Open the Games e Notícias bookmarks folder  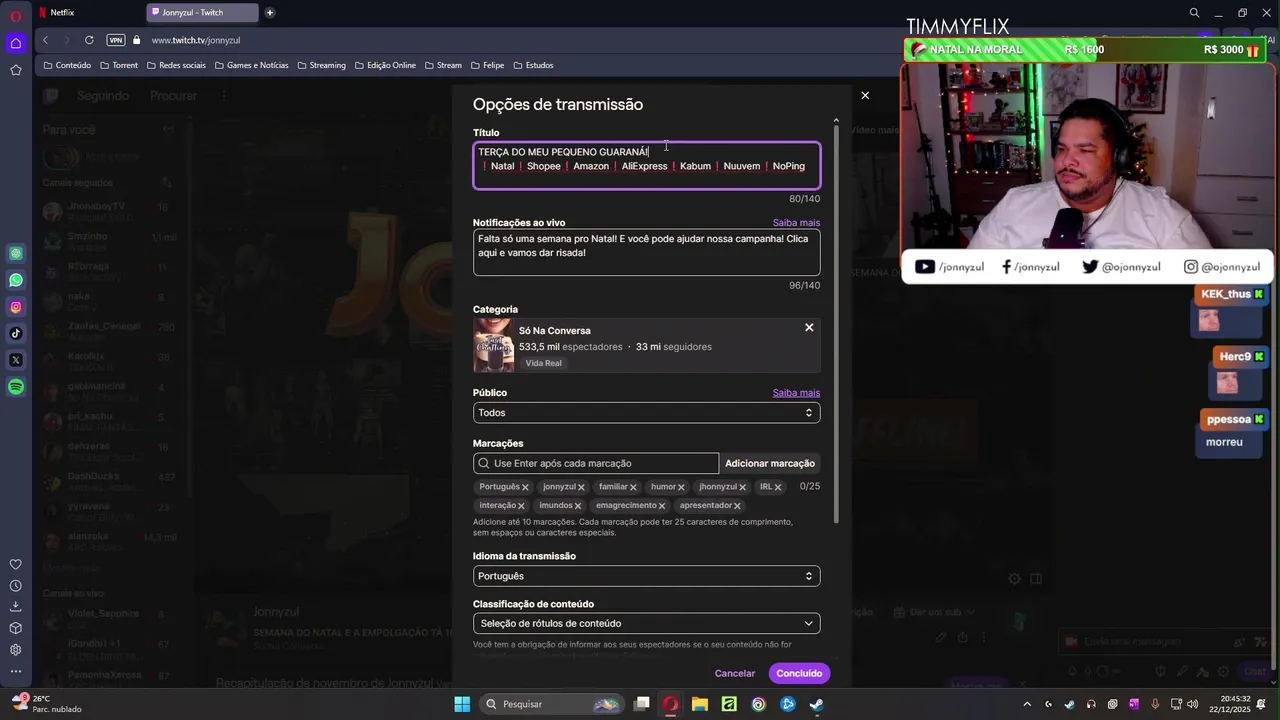(251, 65)
